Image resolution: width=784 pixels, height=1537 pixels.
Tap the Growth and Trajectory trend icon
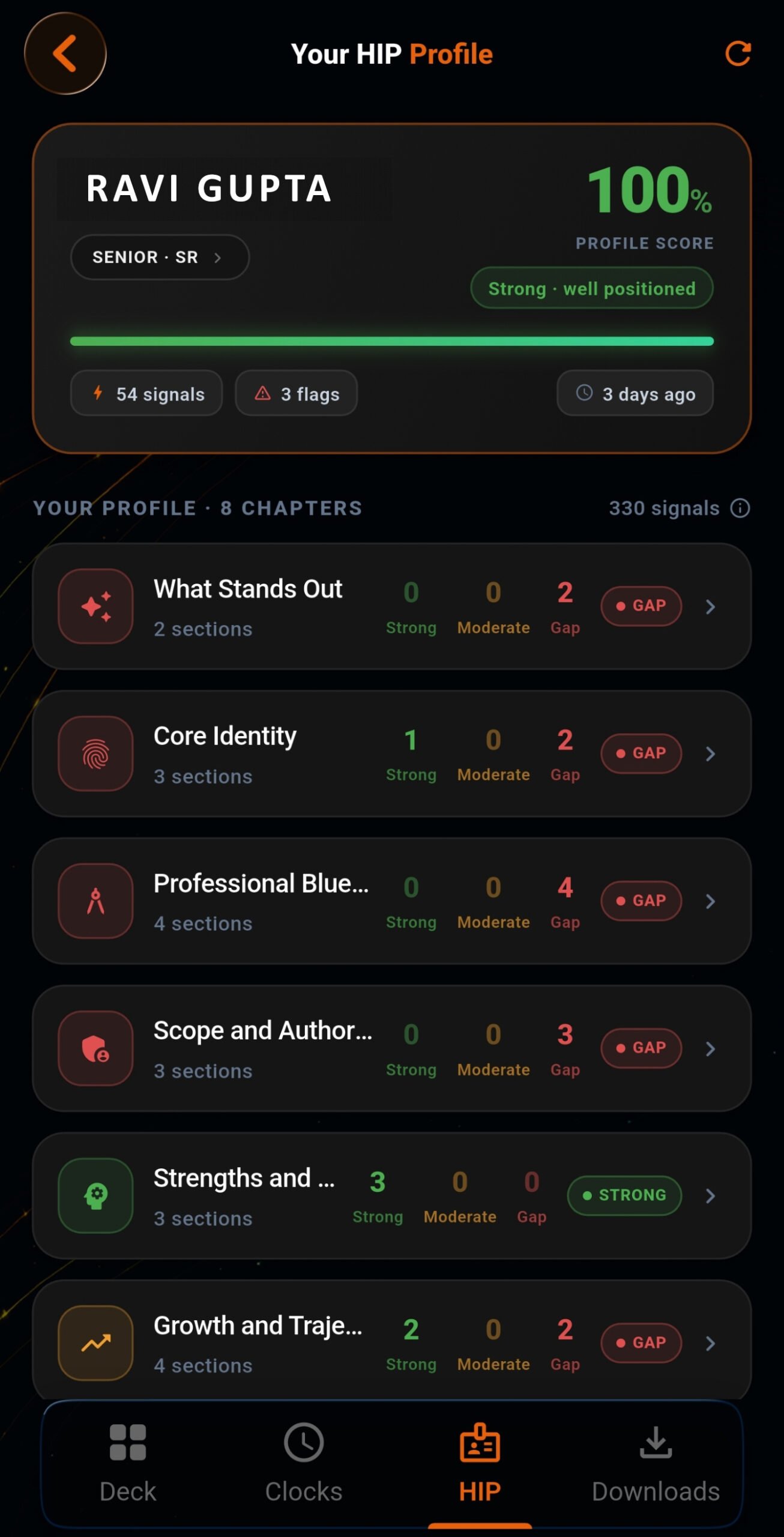pos(95,1343)
